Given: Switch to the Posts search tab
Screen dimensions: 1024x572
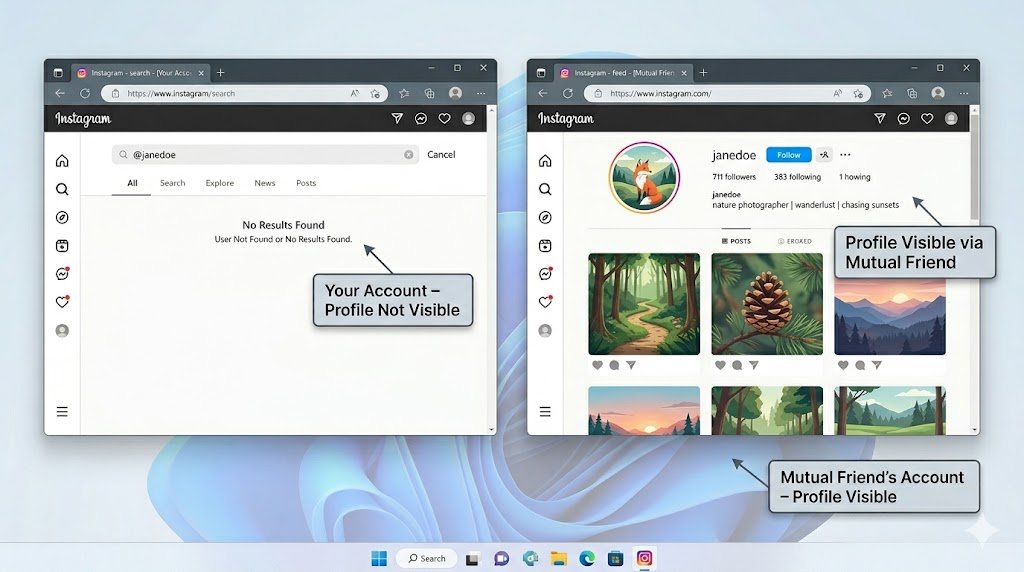Looking at the screenshot, I should (x=306, y=183).
